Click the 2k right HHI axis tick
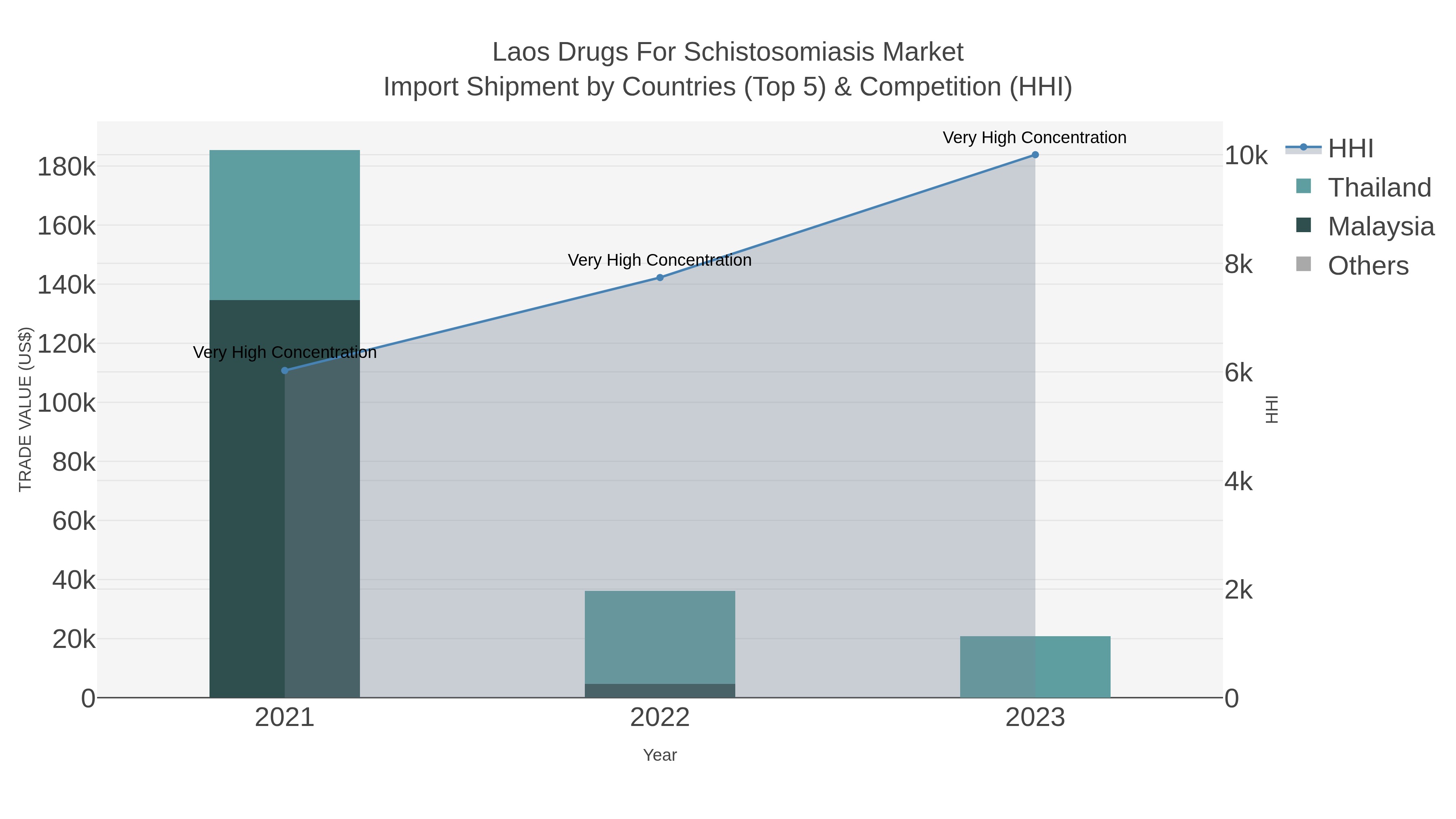The height and width of the screenshot is (819, 1456). (x=1239, y=590)
